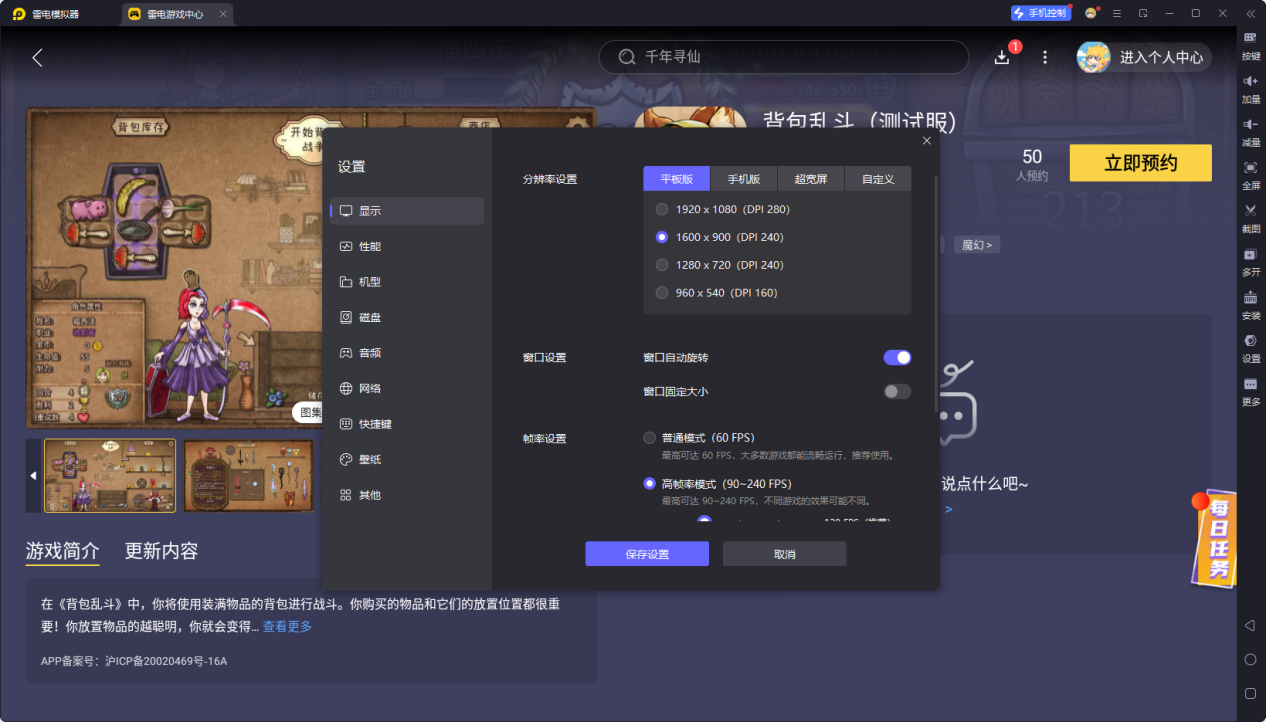1266x722 pixels.
Task: Open the 快捷键 settings category
Action: (407, 424)
